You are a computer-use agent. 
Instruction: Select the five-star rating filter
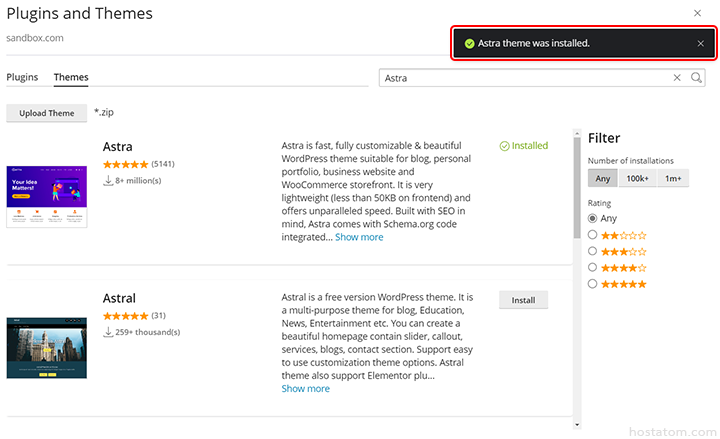click(x=593, y=284)
